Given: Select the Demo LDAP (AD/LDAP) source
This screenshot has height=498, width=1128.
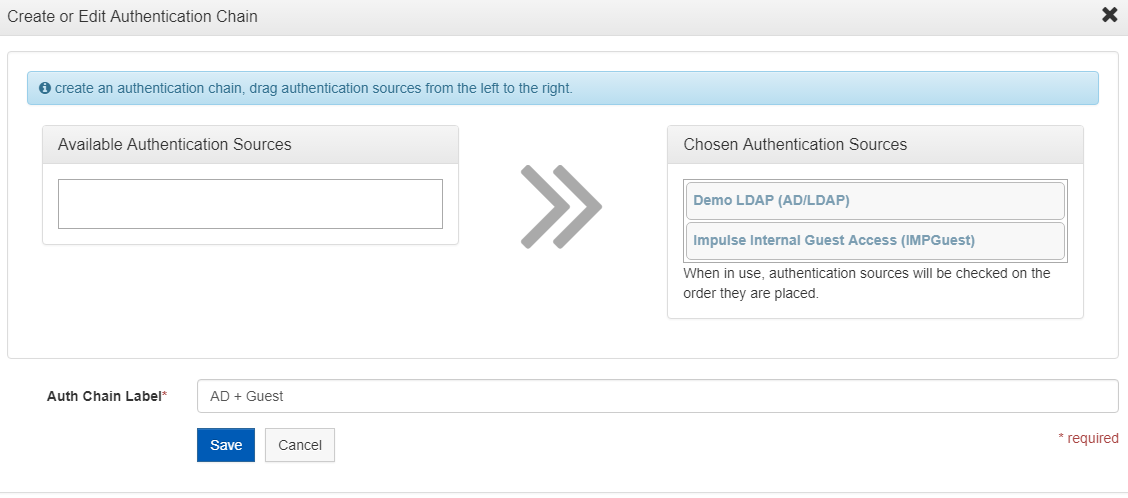Looking at the screenshot, I should pos(875,201).
